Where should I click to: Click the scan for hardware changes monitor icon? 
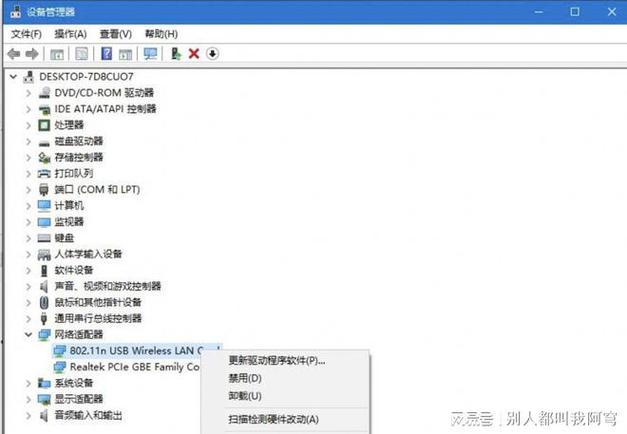(151, 54)
